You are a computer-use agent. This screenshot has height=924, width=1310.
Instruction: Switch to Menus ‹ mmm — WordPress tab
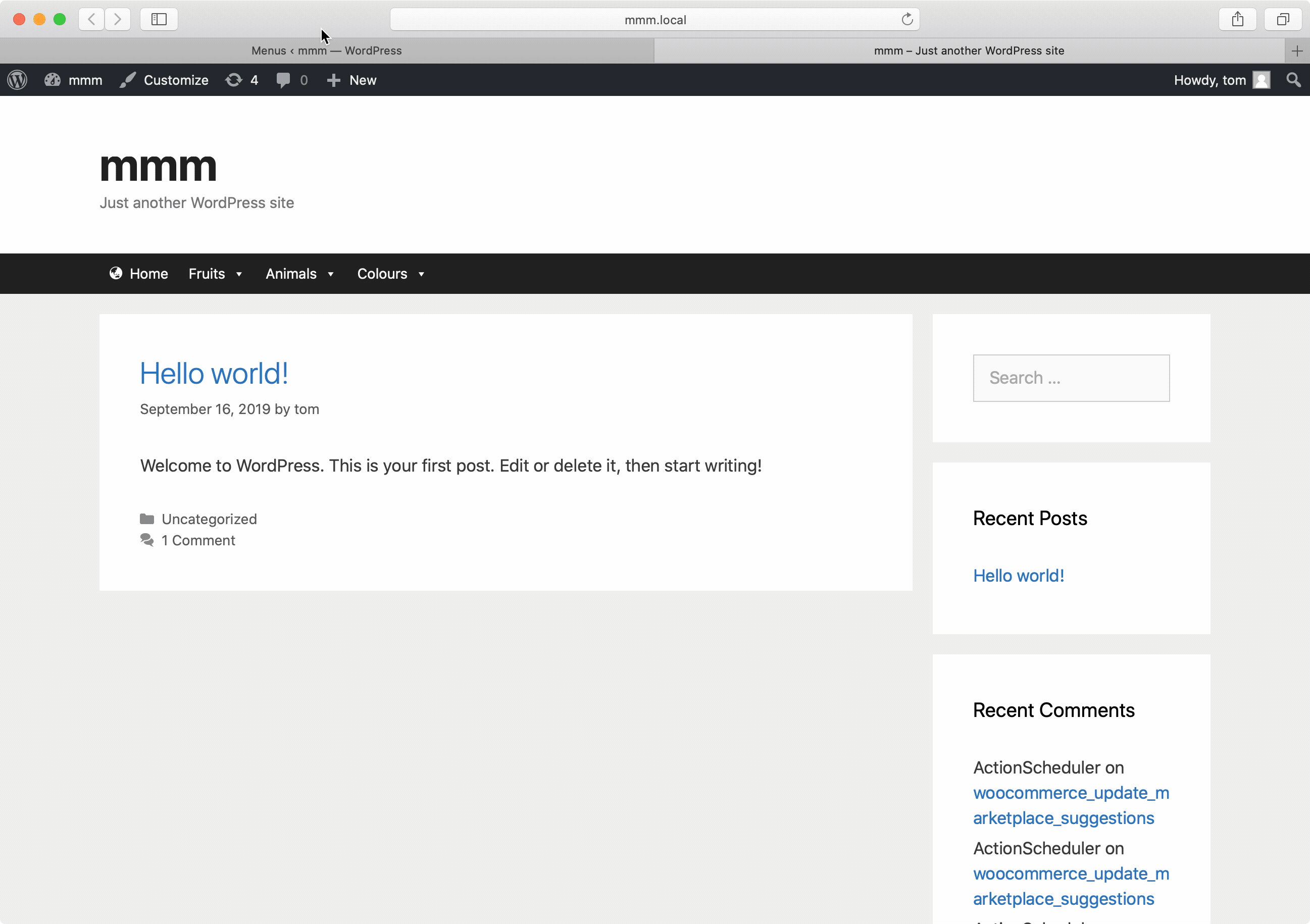pos(326,51)
